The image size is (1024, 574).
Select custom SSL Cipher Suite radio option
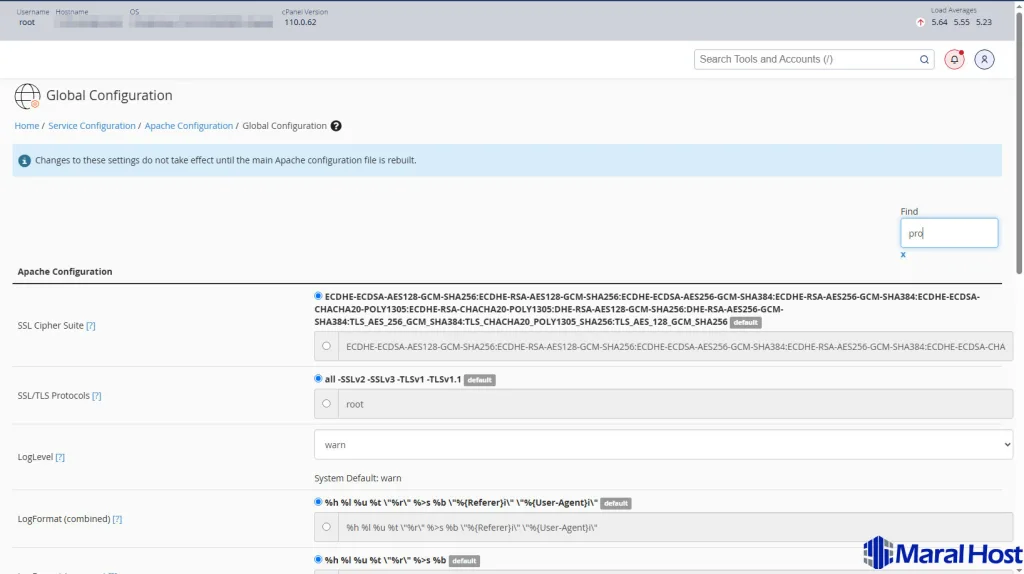click(x=326, y=346)
